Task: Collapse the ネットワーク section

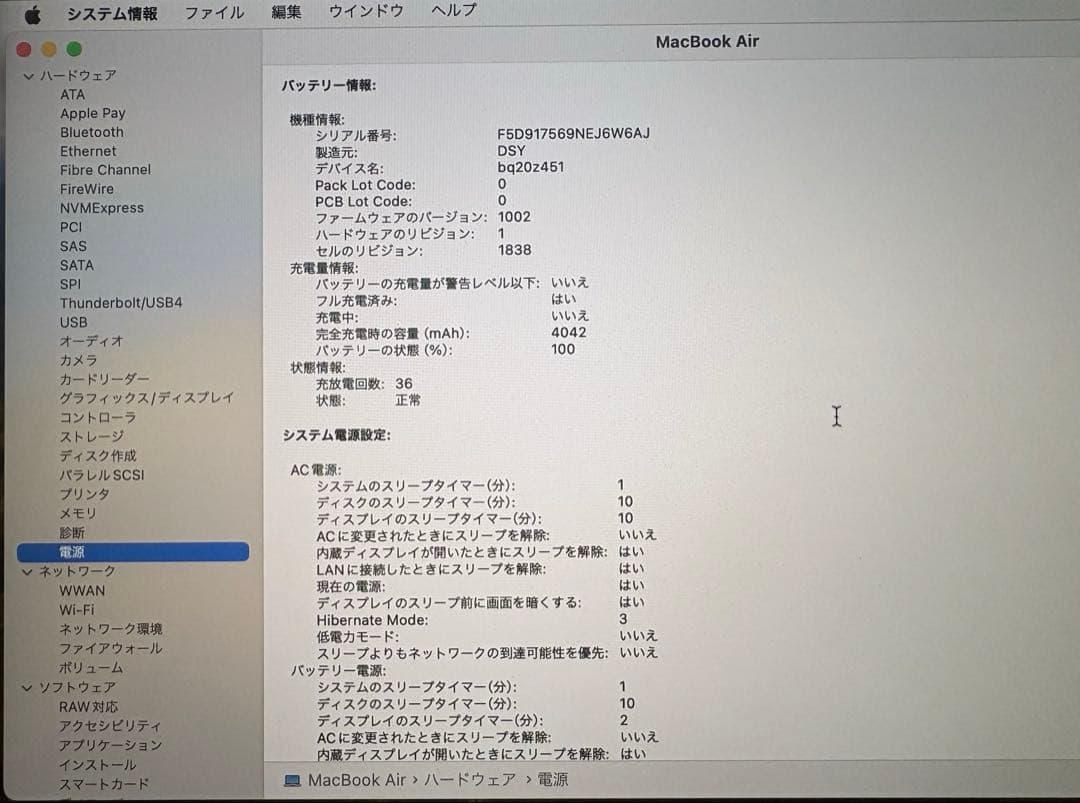Action: pyautogui.click(x=26, y=571)
